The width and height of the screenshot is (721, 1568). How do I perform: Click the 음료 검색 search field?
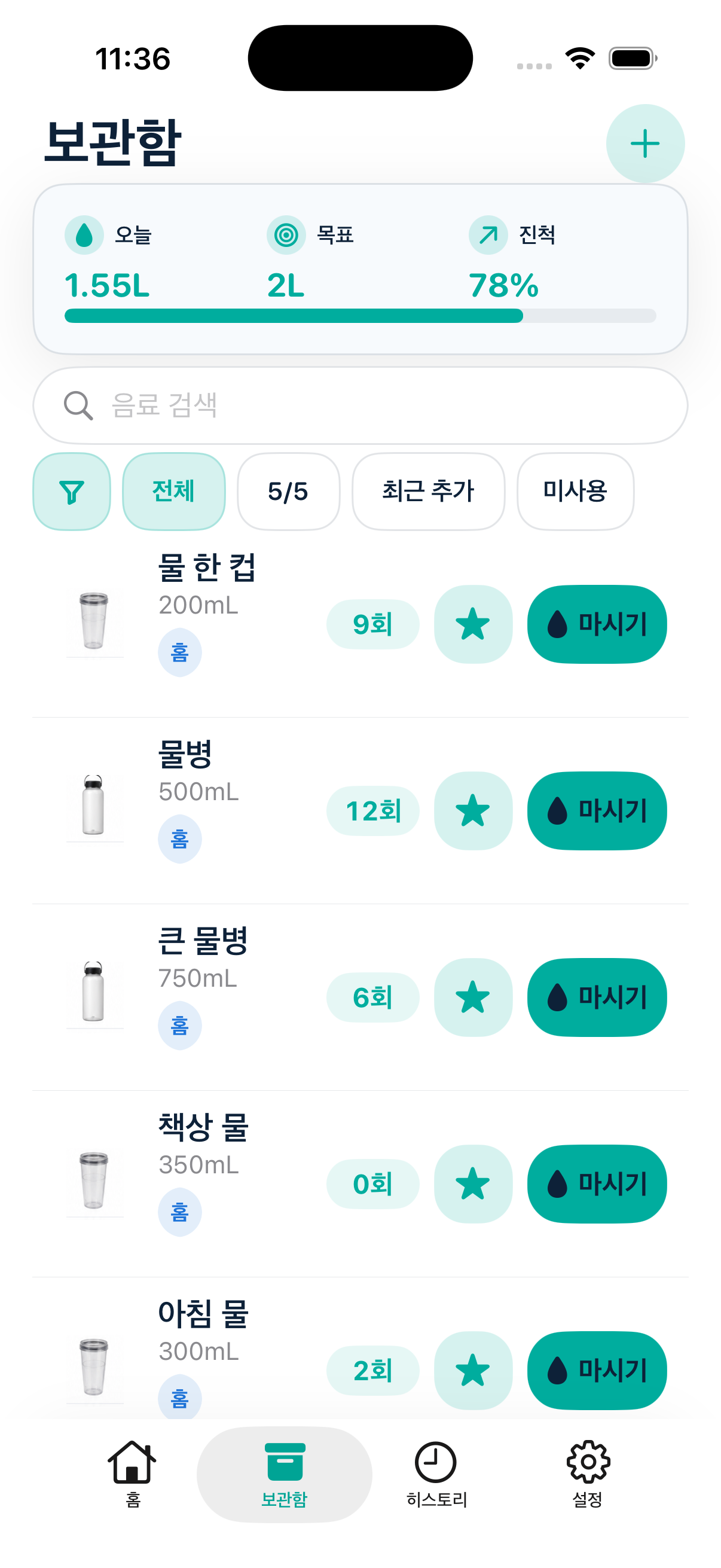(360, 405)
